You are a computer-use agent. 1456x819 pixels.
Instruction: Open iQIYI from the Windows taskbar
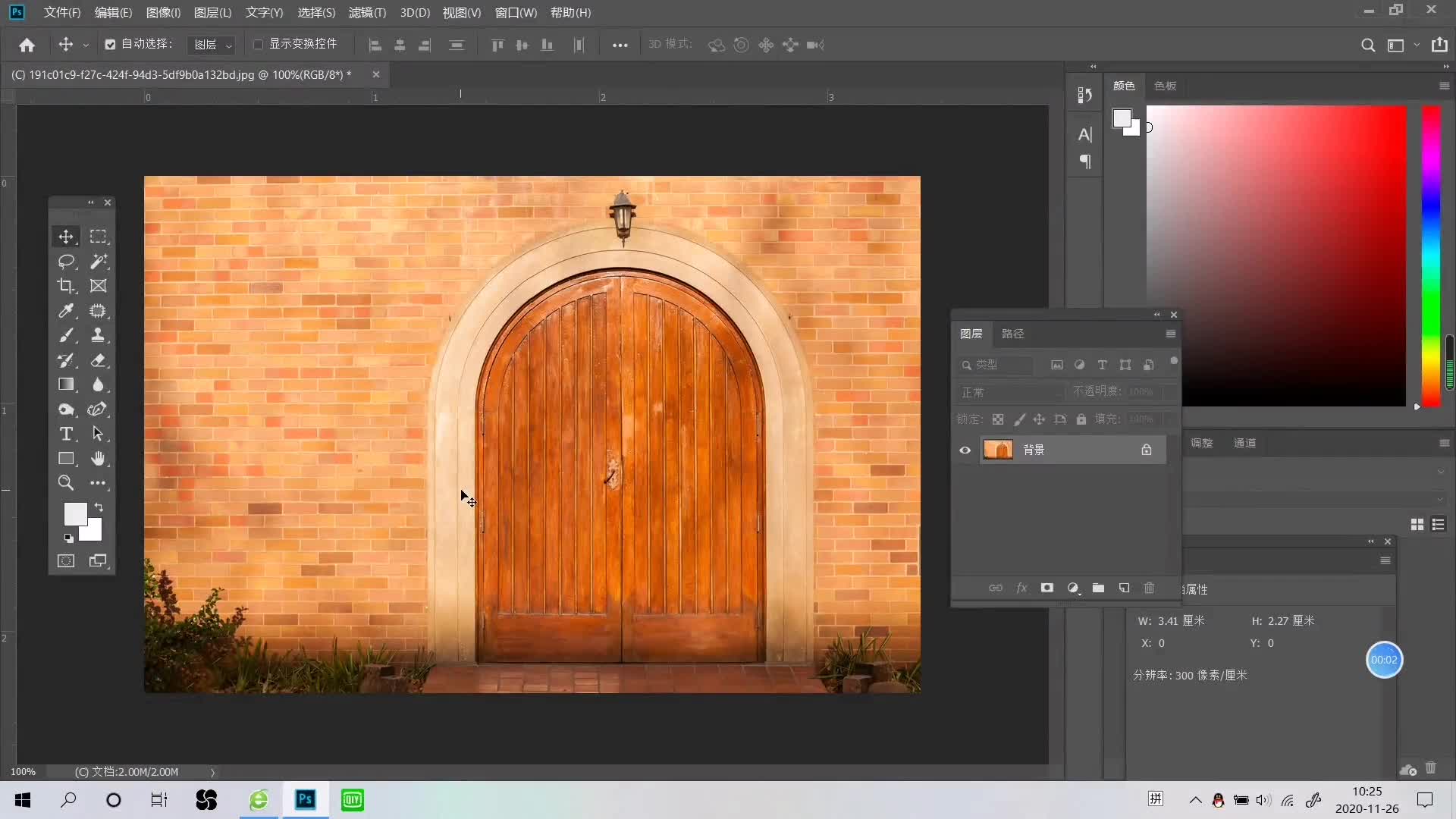tap(353, 800)
